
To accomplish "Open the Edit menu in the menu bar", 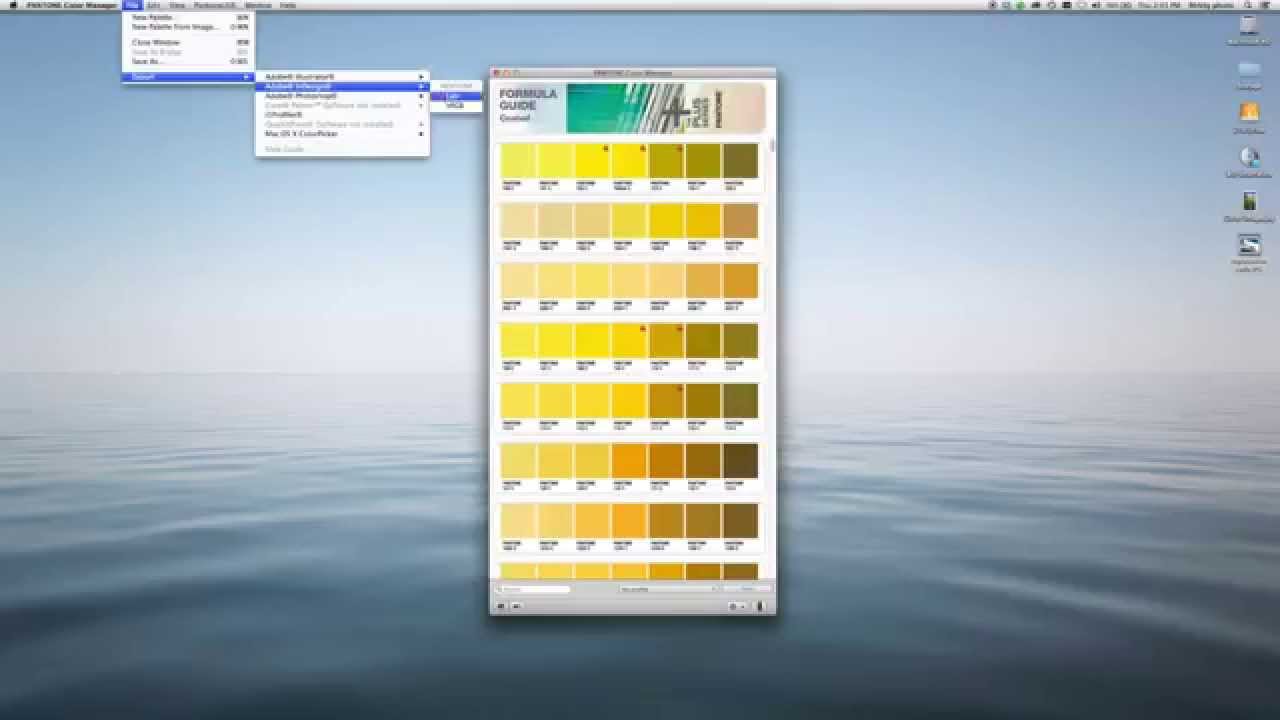I will [153, 5].
